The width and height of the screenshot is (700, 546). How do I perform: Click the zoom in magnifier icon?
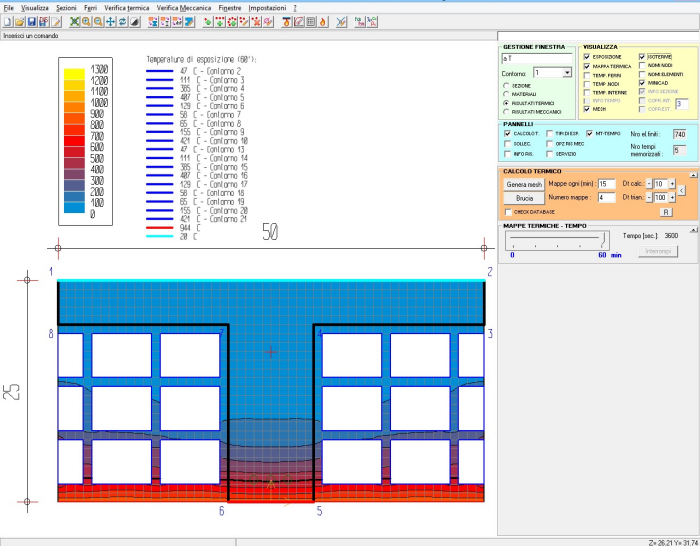click(86, 21)
